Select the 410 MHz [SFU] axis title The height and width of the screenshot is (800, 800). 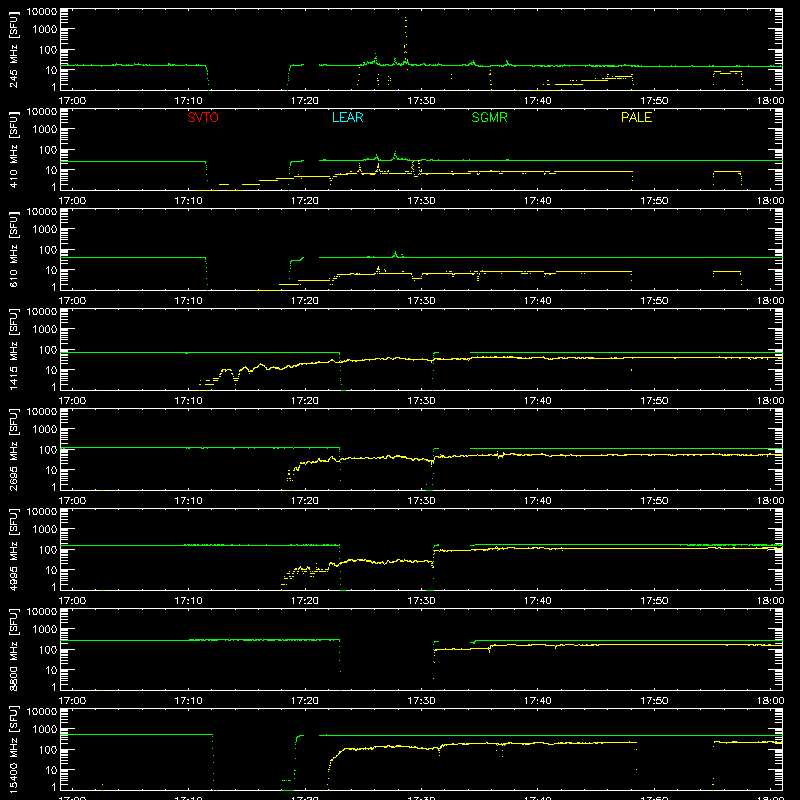pyautogui.click(x=14, y=149)
